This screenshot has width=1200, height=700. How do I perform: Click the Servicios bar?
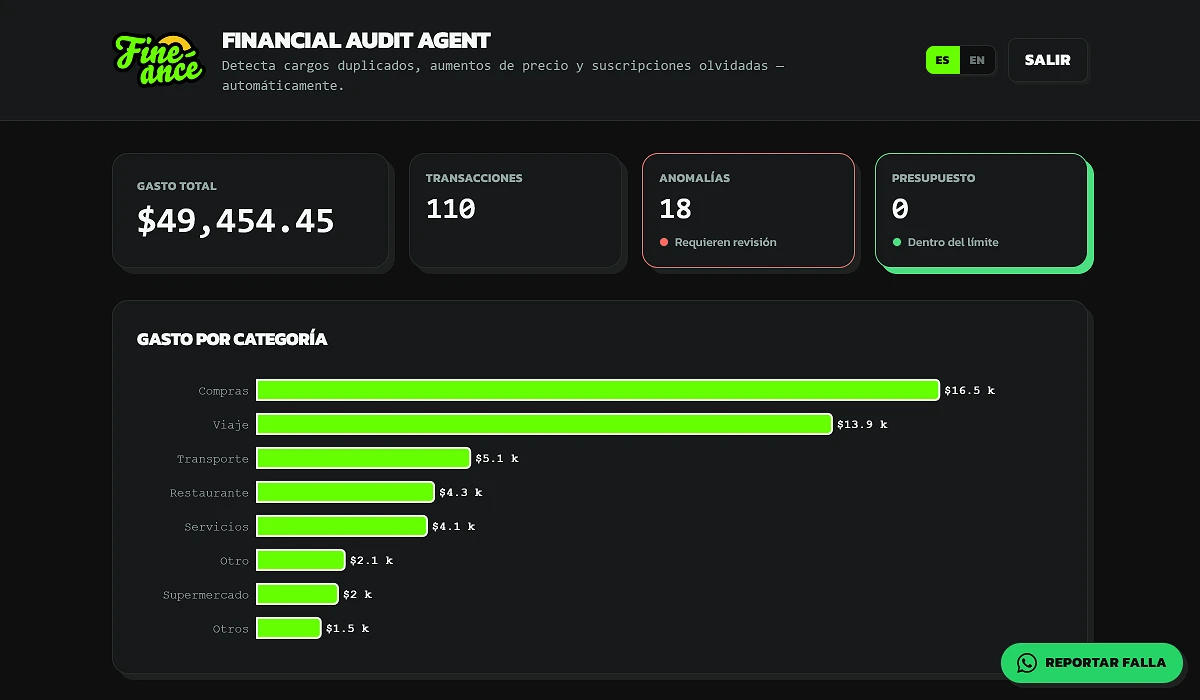point(342,526)
